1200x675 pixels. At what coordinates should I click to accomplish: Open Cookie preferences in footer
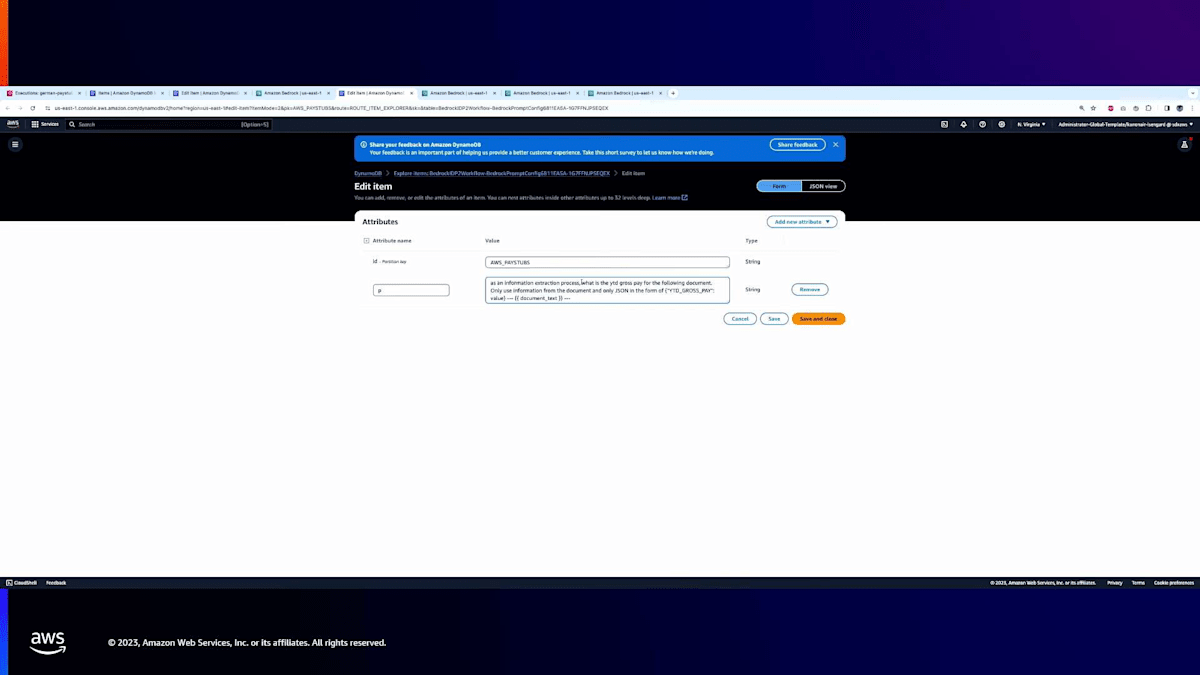pos(1174,582)
